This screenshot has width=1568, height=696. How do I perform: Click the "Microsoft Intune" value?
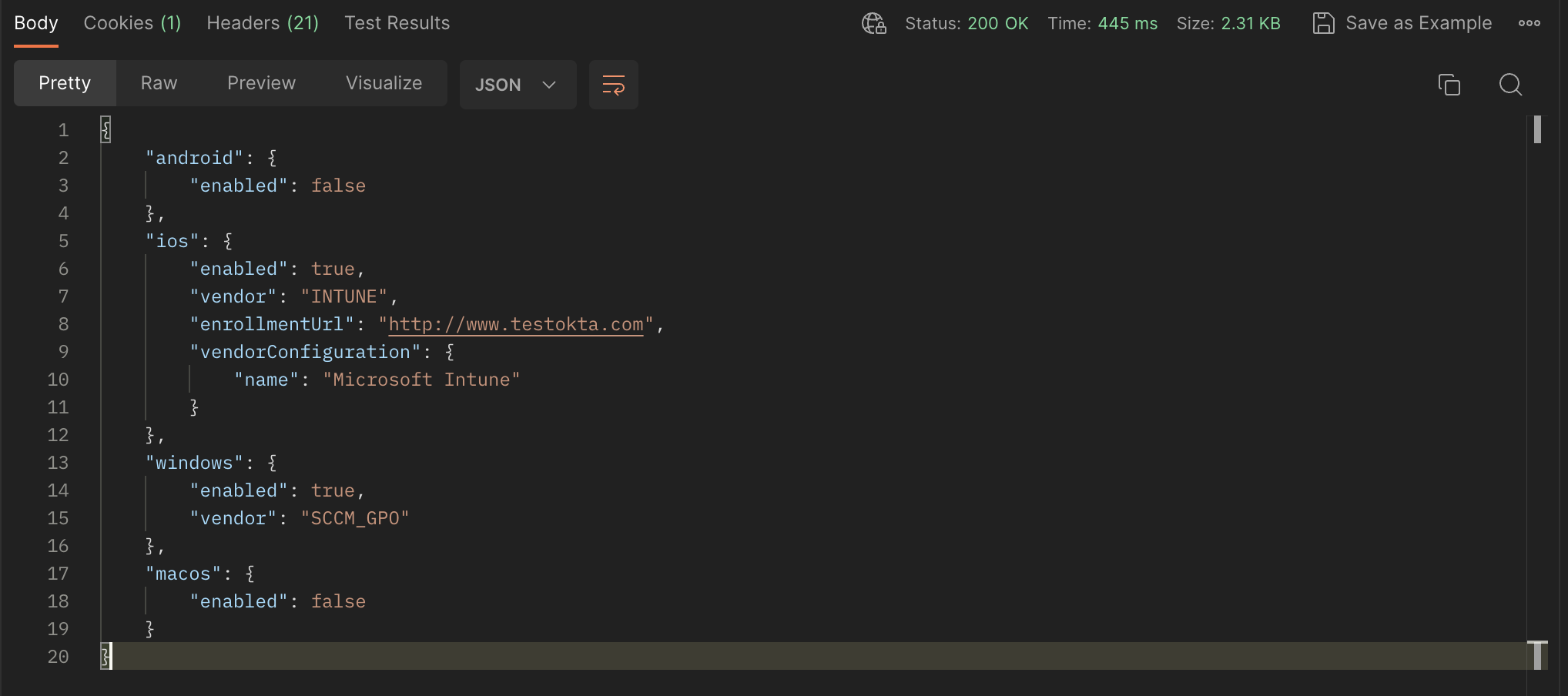[421, 380]
